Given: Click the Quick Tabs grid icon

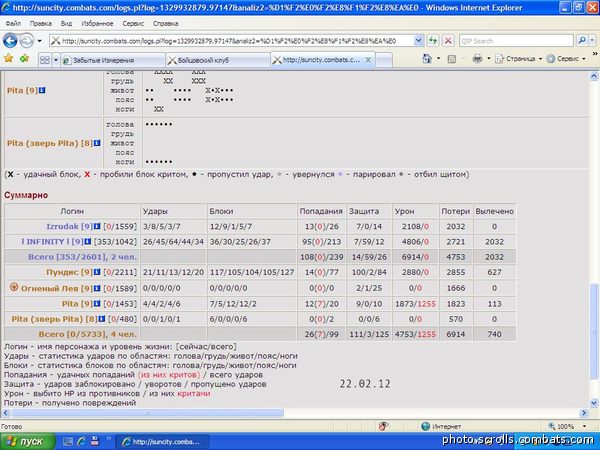Looking at the screenshot, I should pyautogui.click(x=45, y=60).
